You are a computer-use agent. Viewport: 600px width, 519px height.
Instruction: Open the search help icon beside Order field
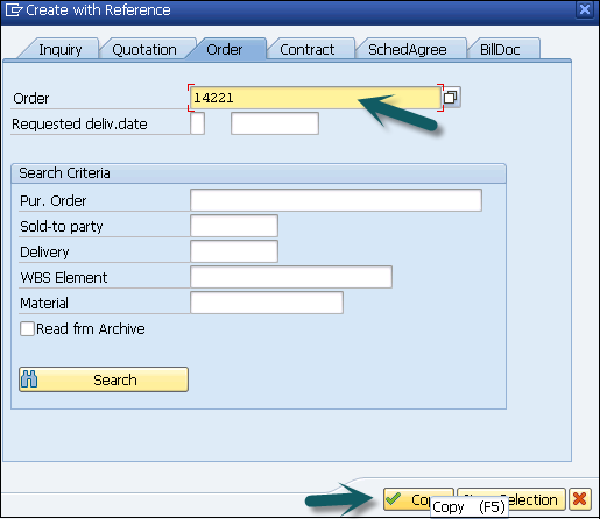click(451, 97)
